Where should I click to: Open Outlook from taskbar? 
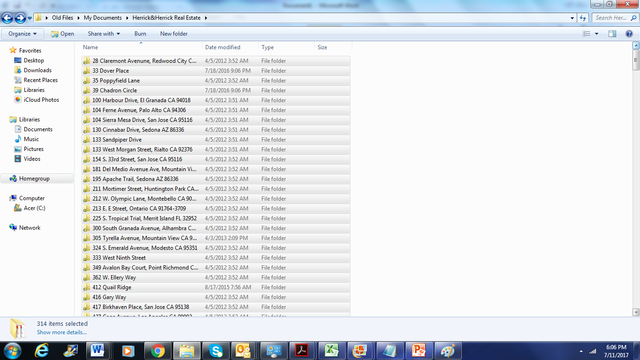[243, 351]
